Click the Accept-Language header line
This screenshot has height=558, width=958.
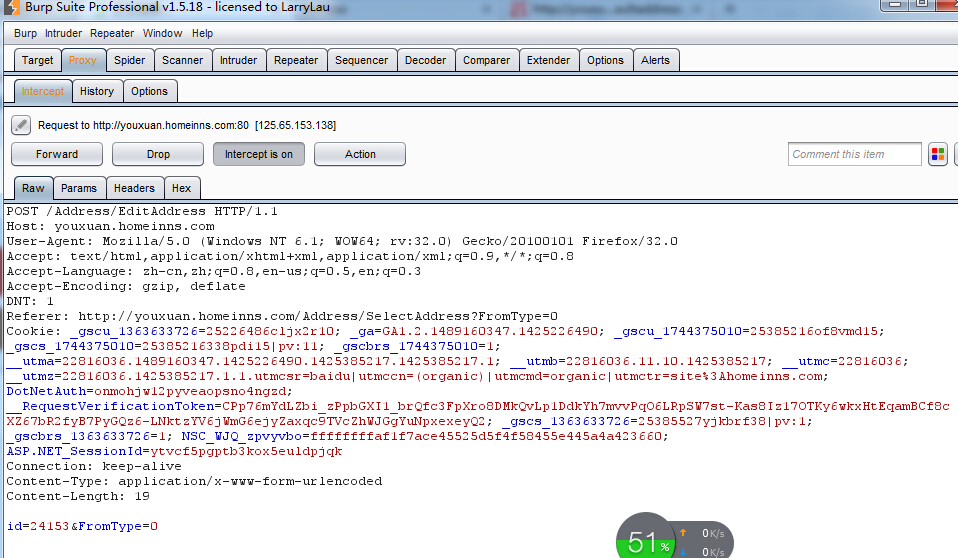click(x=213, y=271)
